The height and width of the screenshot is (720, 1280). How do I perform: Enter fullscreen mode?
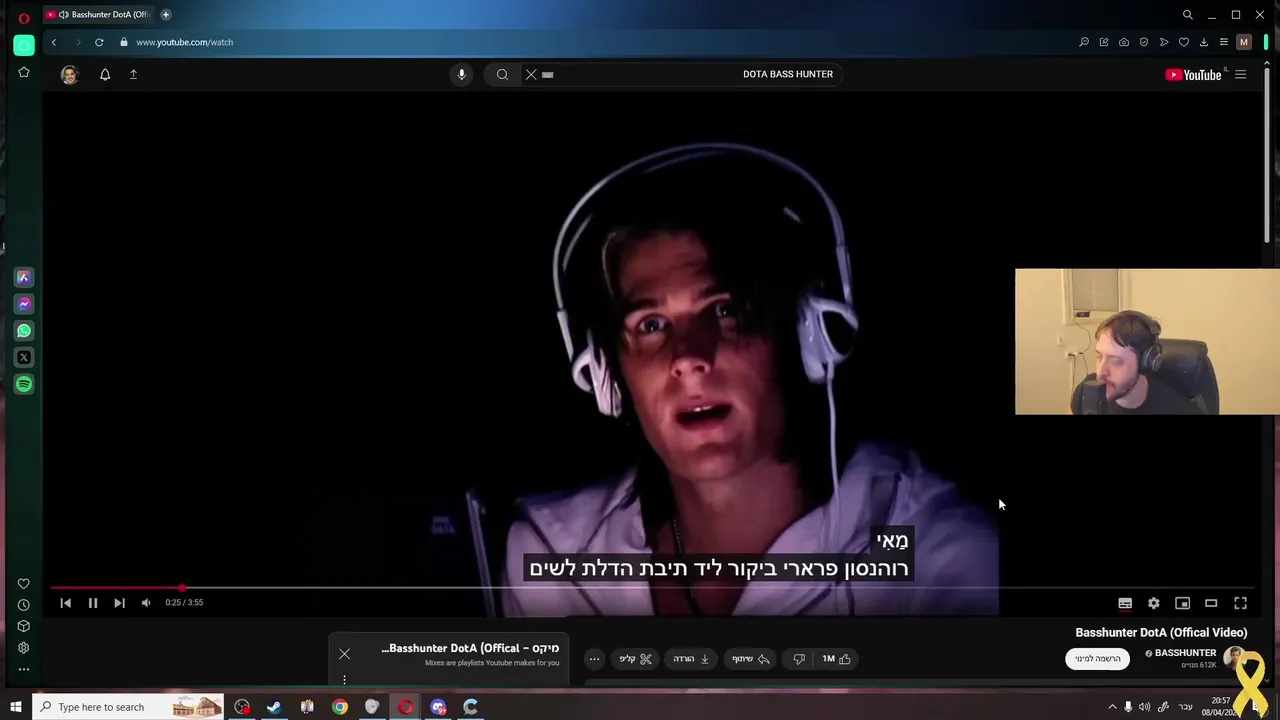point(1240,603)
